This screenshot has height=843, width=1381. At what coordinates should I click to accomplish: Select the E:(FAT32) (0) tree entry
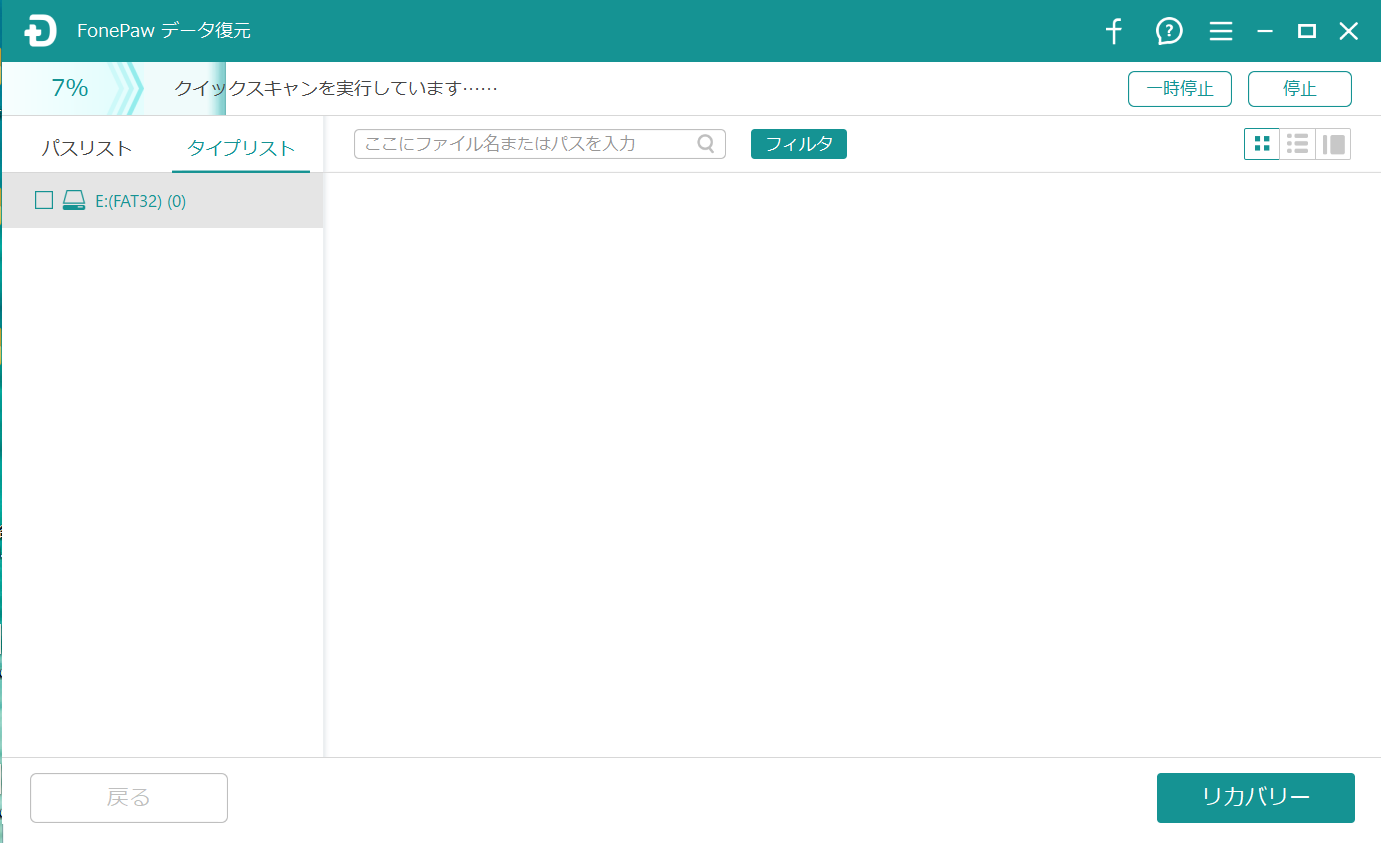pyautogui.click(x=141, y=201)
